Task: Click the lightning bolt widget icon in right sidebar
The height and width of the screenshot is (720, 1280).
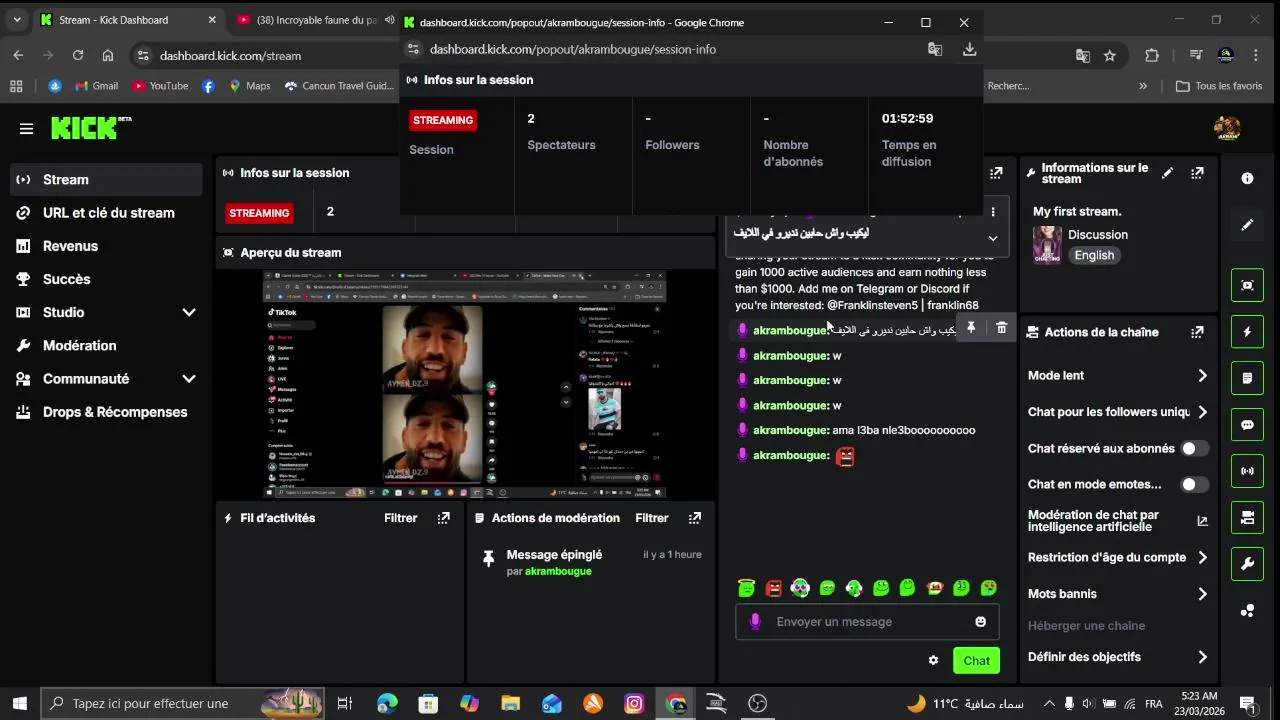Action: pyautogui.click(x=1247, y=332)
